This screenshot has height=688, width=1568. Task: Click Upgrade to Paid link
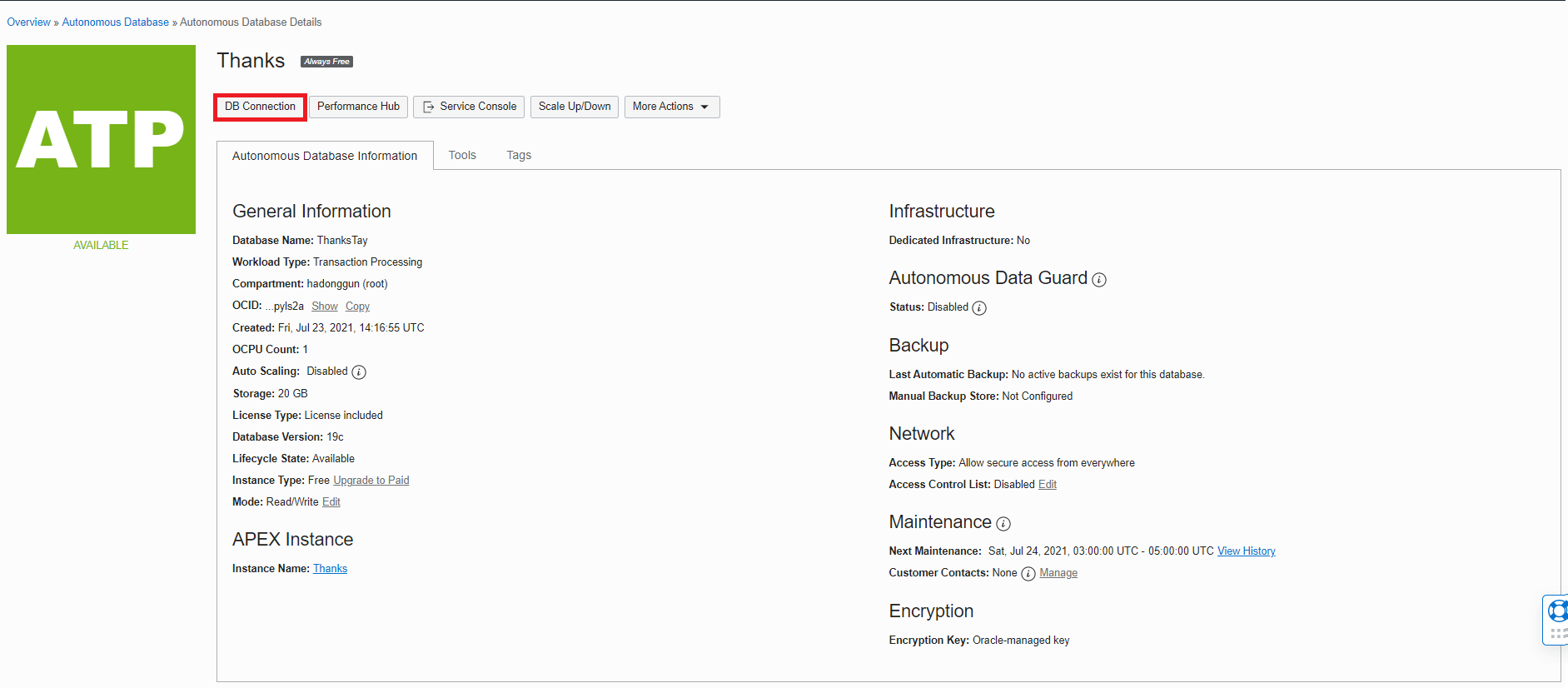371,481
